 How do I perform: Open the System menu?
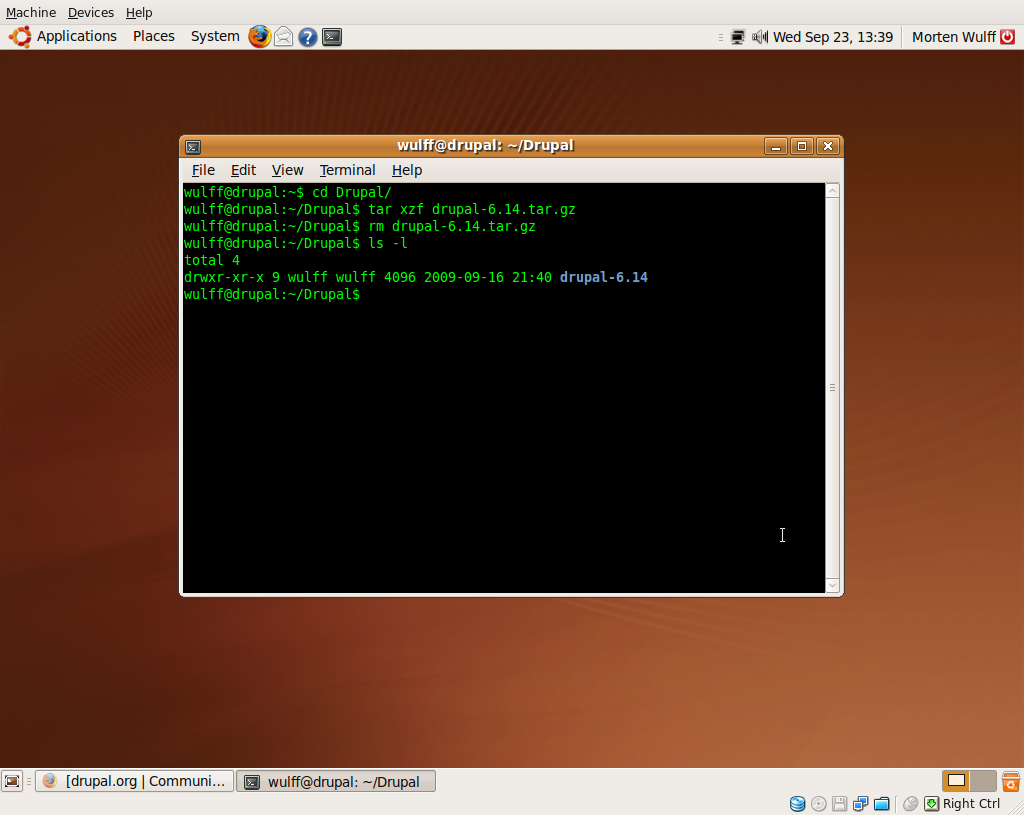tap(215, 36)
